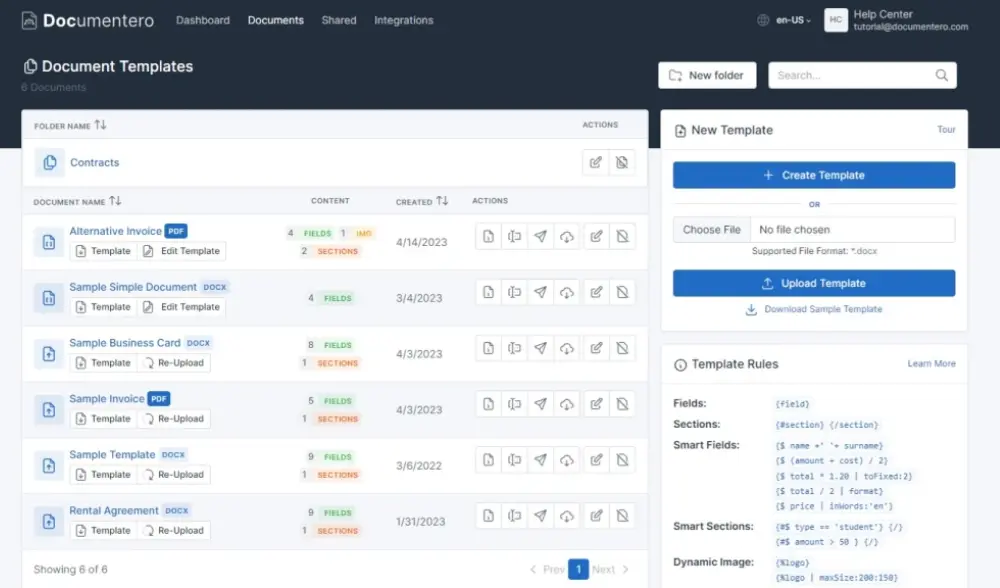Delete the Rental Agreement document
The height and width of the screenshot is (588, 1000).
tap(622, 517)
